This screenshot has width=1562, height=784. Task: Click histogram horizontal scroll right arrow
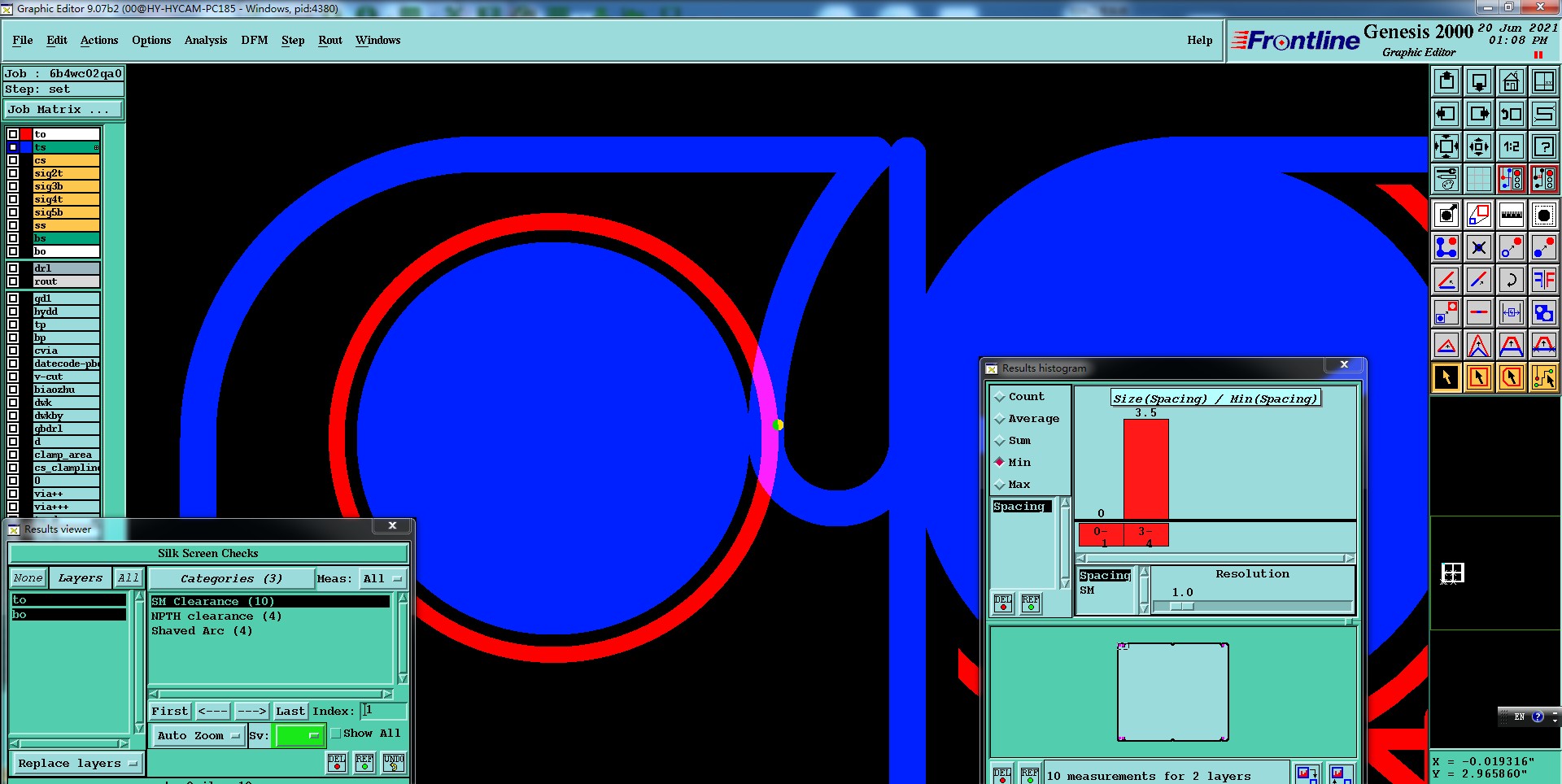(1350, 559)
